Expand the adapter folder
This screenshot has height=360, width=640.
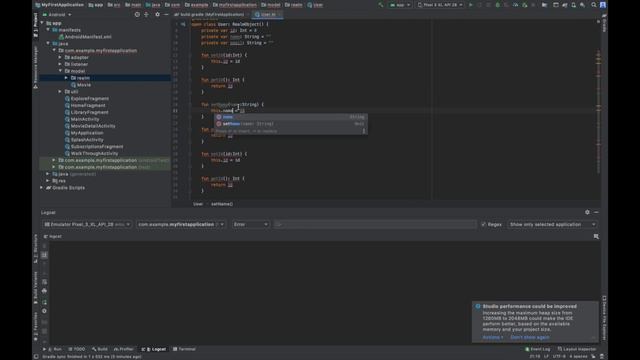pos(60,57)
